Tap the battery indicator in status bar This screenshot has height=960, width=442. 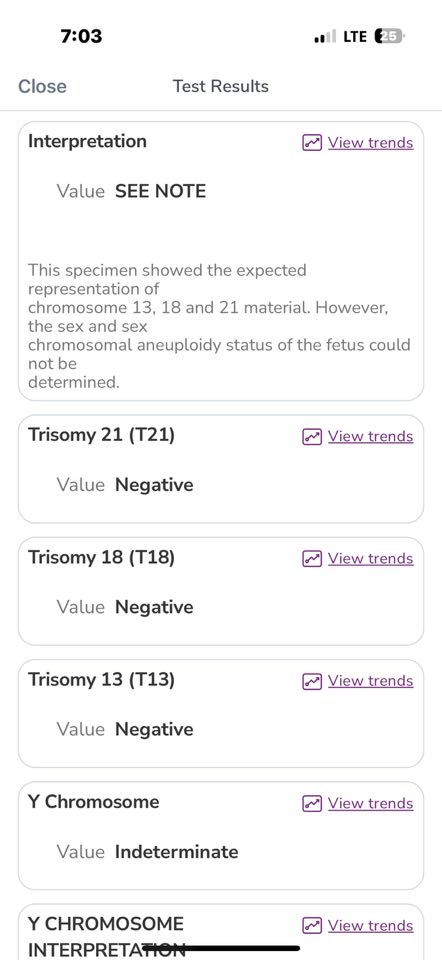pos(389,37)
